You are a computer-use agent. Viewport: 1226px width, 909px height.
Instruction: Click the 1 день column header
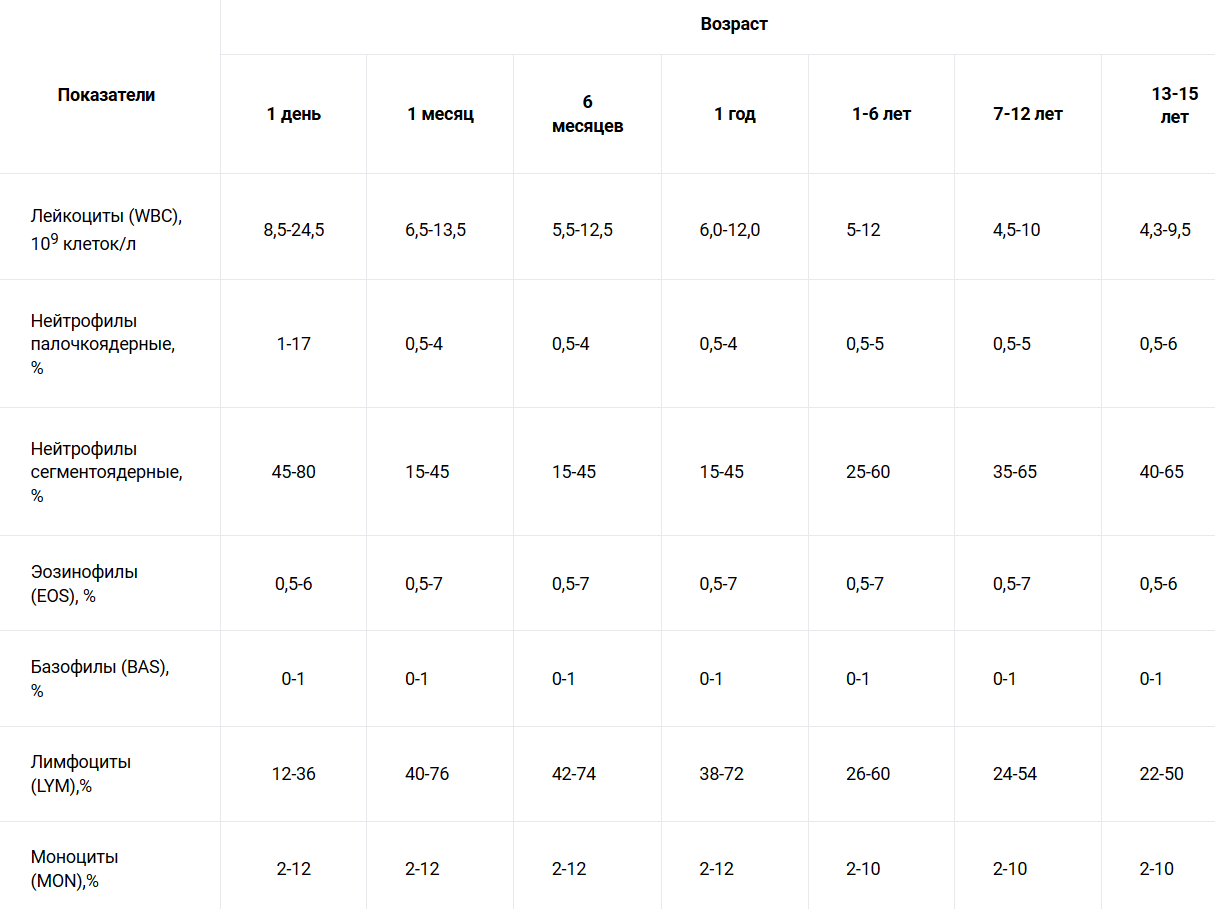tap(294, 114)
